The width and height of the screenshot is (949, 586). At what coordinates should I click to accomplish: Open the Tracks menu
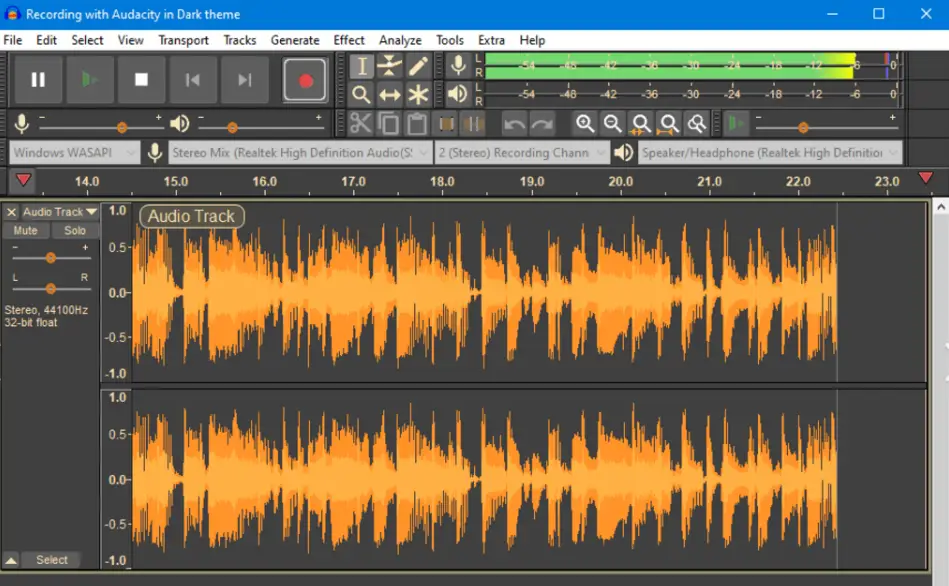click(x=240, y=40)
